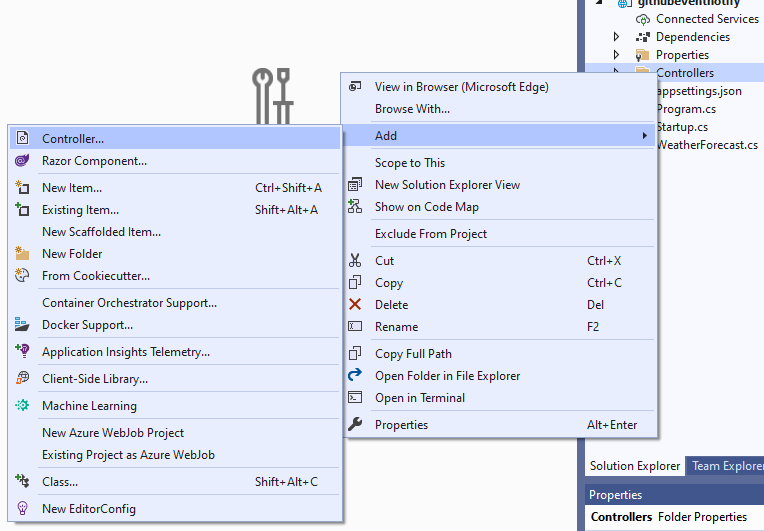This screenshot has width=764, height=531.
Task: Choose Scope to This
Action: pos(499,163)
